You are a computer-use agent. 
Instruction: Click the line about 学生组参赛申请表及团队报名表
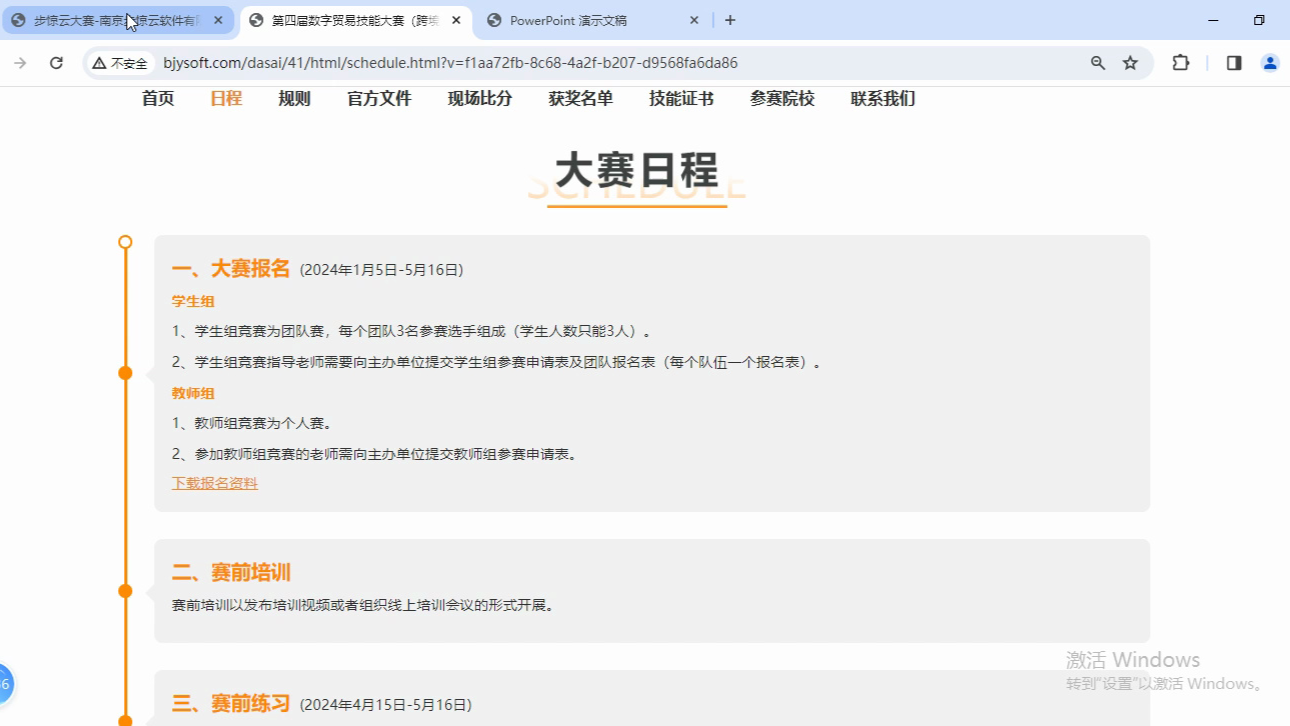click(498, 362)
